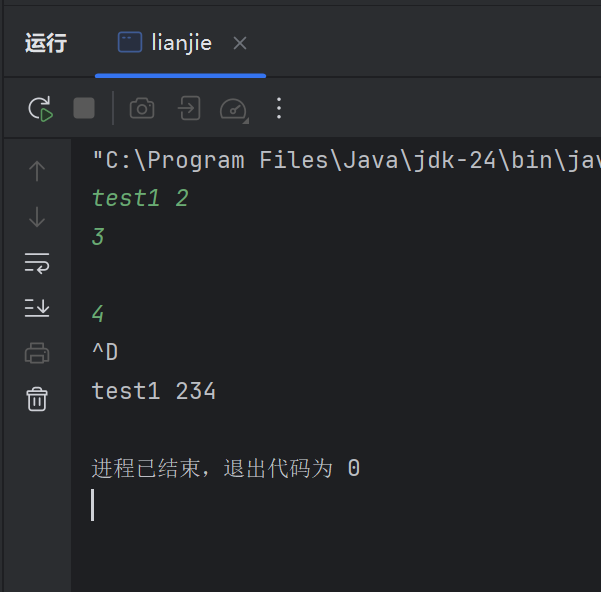Open the more options three-dot menu
This screenshot has width=601, height=592.
279,108
